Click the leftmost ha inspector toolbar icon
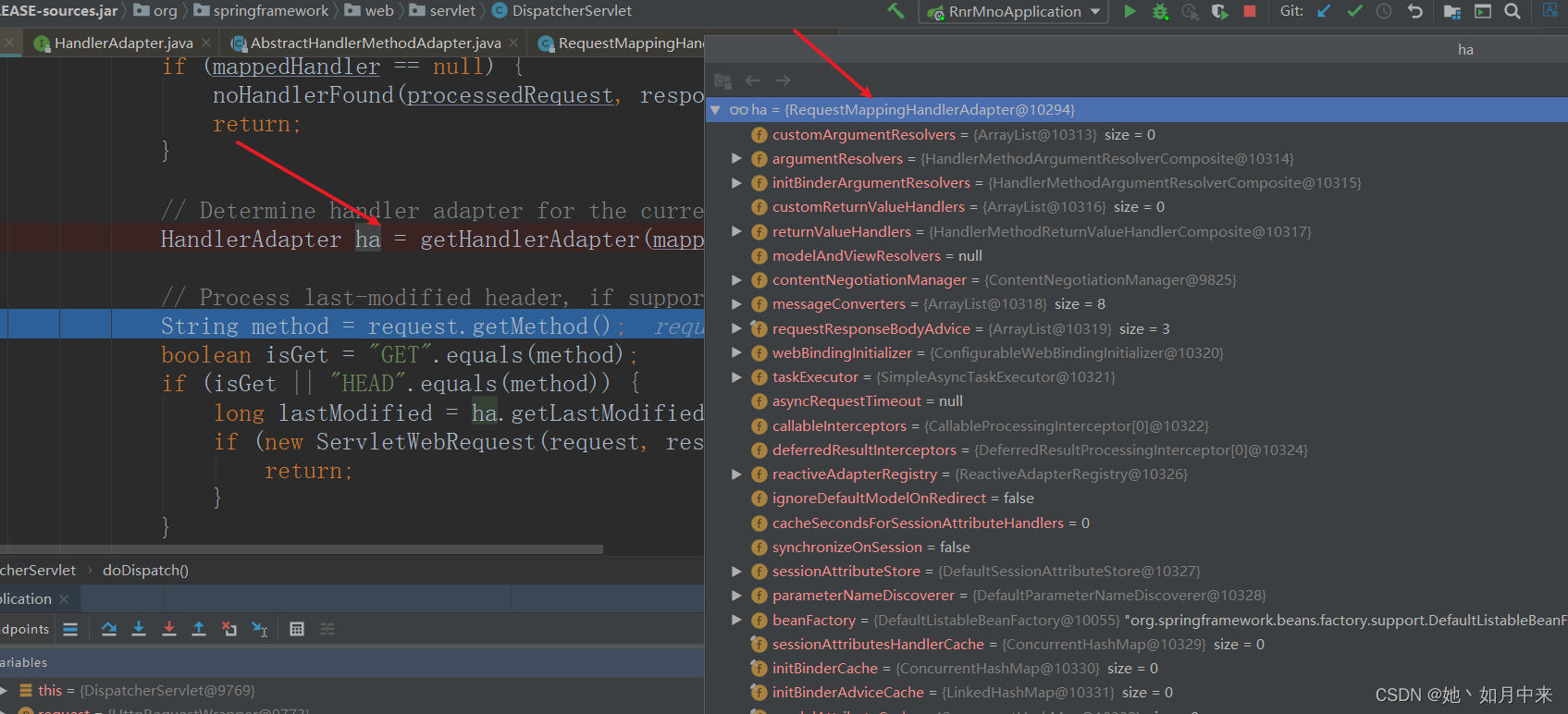 click(723, 80)
